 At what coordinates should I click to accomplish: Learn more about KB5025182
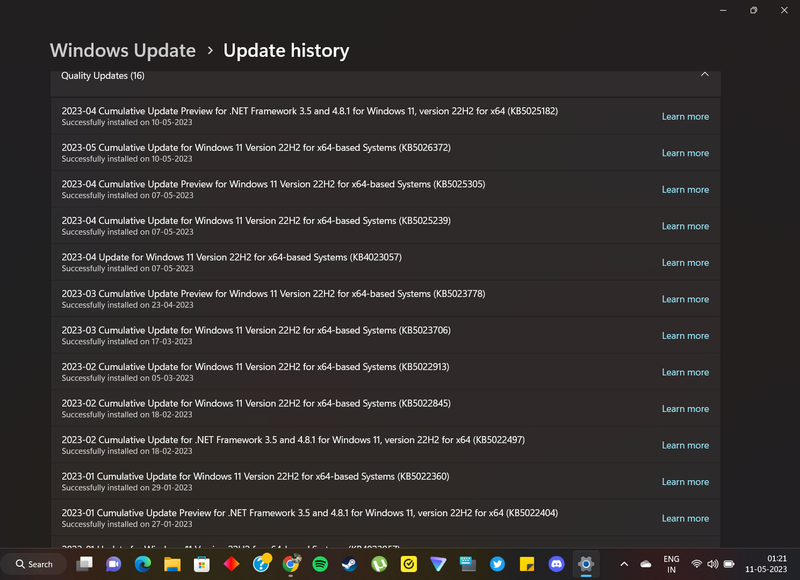pos(685,116)
